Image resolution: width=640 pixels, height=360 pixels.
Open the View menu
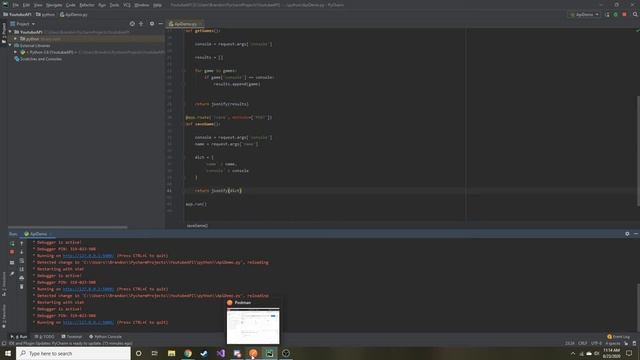click(38, 5)
